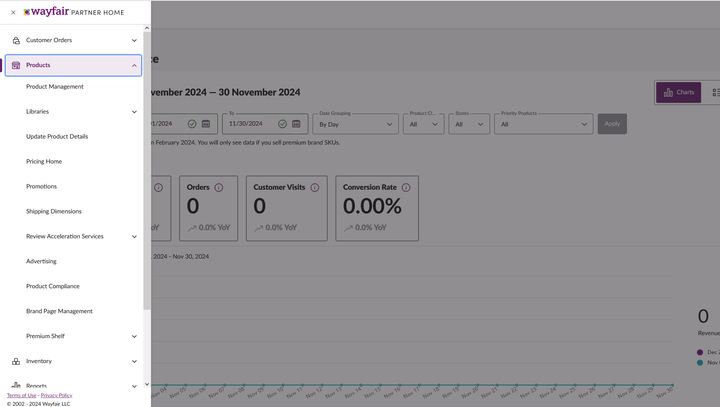The height and width of the screenshot is (407, 720).
Task: Expand the Customer Orders section
Action: 134,41
